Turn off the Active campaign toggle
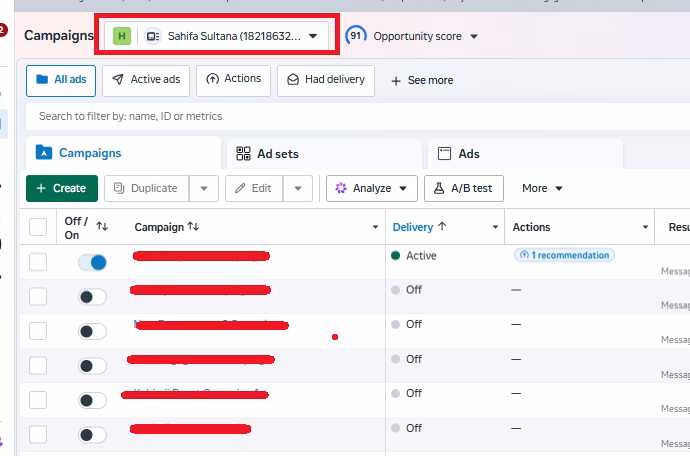The image size is (690, 456). pos(92,263)
